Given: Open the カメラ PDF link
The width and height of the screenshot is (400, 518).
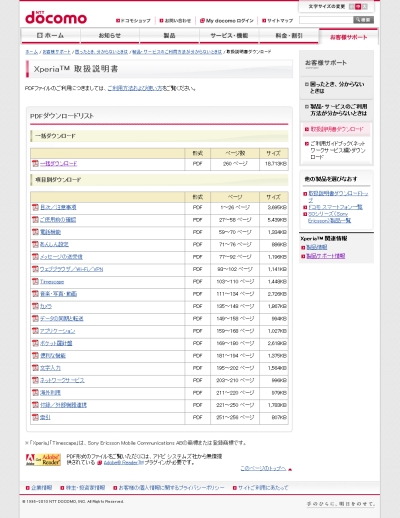Looking at the screenshot, I should pos(46,306).
